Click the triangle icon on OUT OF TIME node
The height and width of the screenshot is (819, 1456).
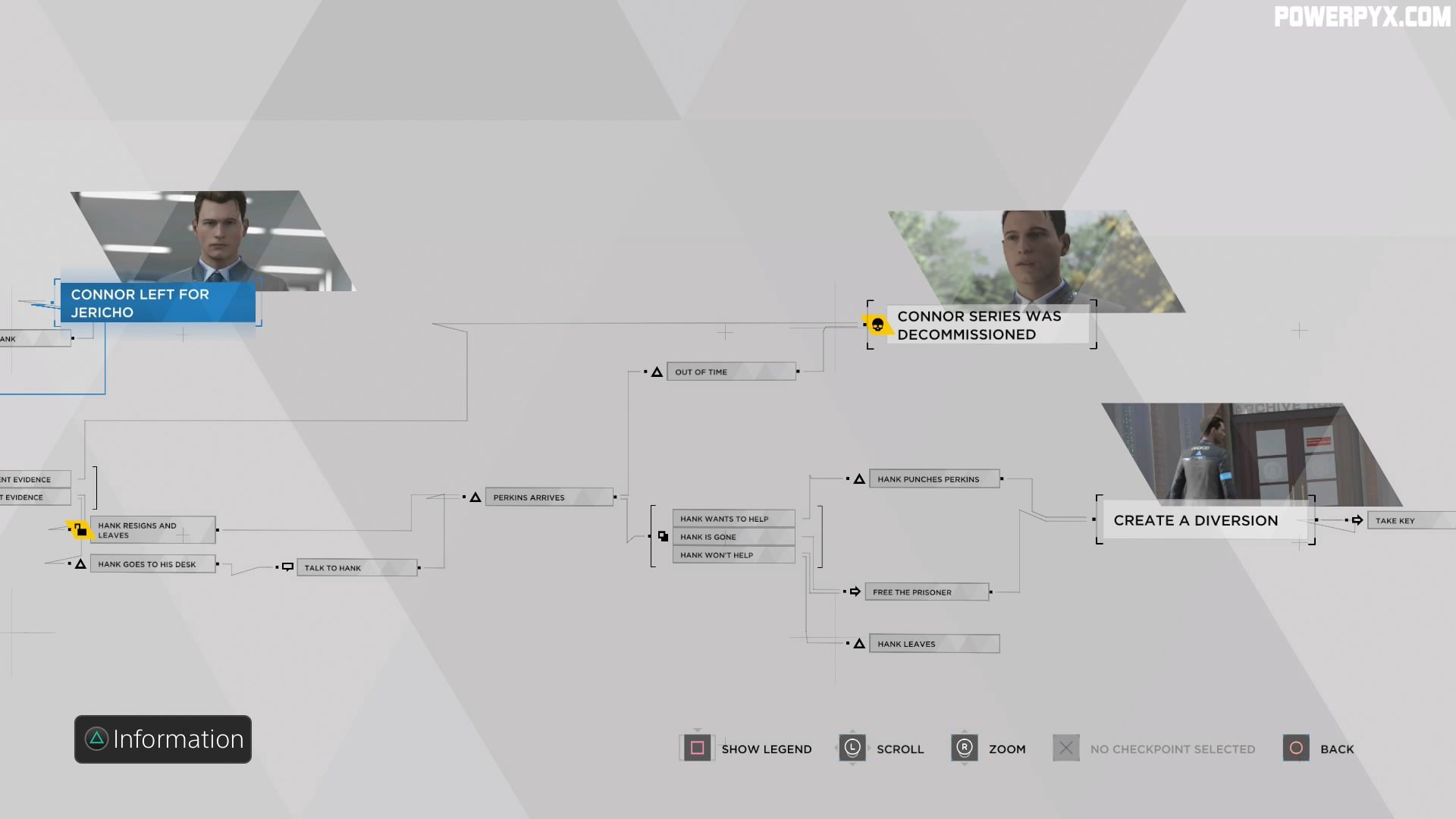pos(655,371)
